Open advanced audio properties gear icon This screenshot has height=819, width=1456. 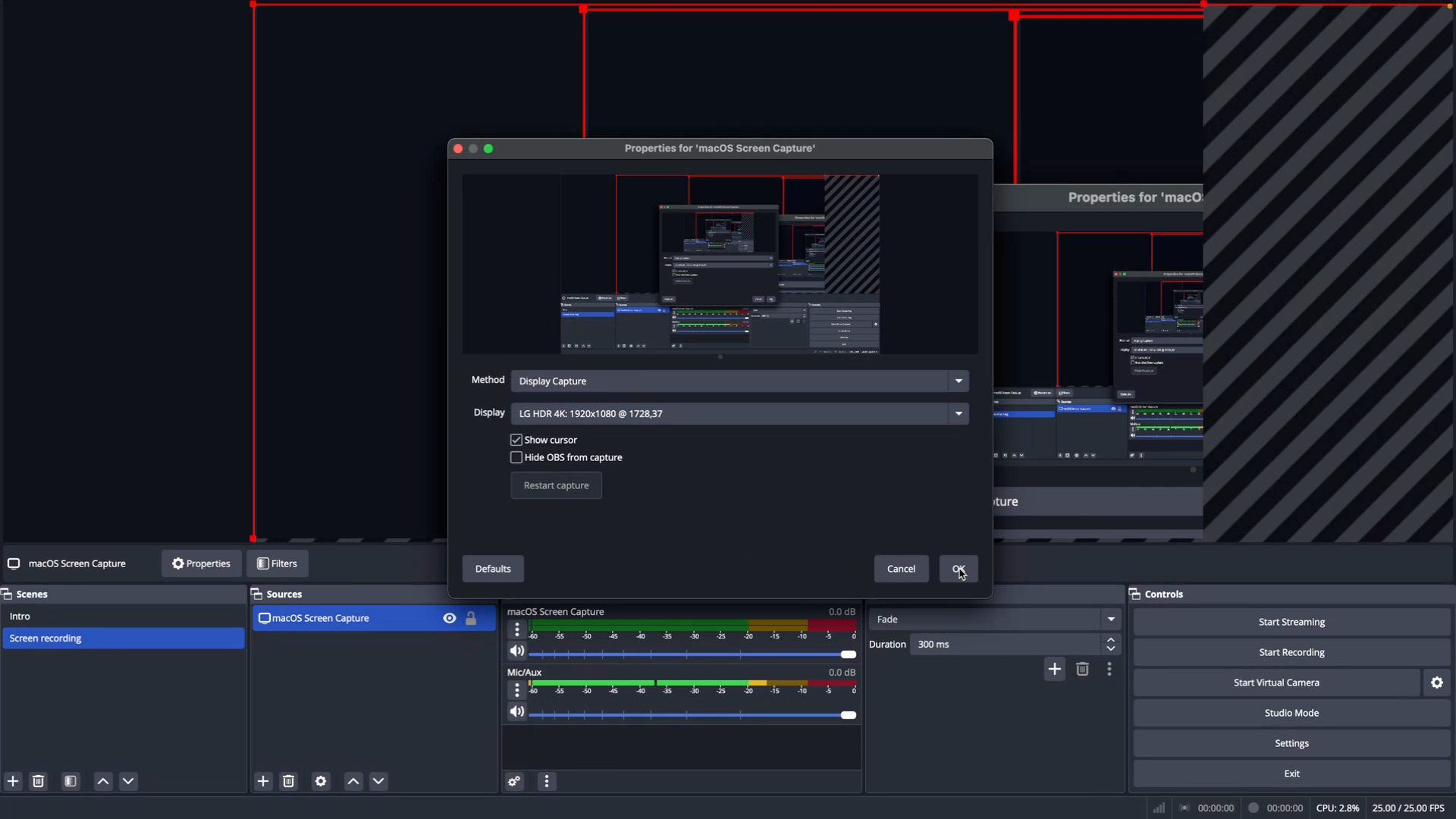pos(515,782)
